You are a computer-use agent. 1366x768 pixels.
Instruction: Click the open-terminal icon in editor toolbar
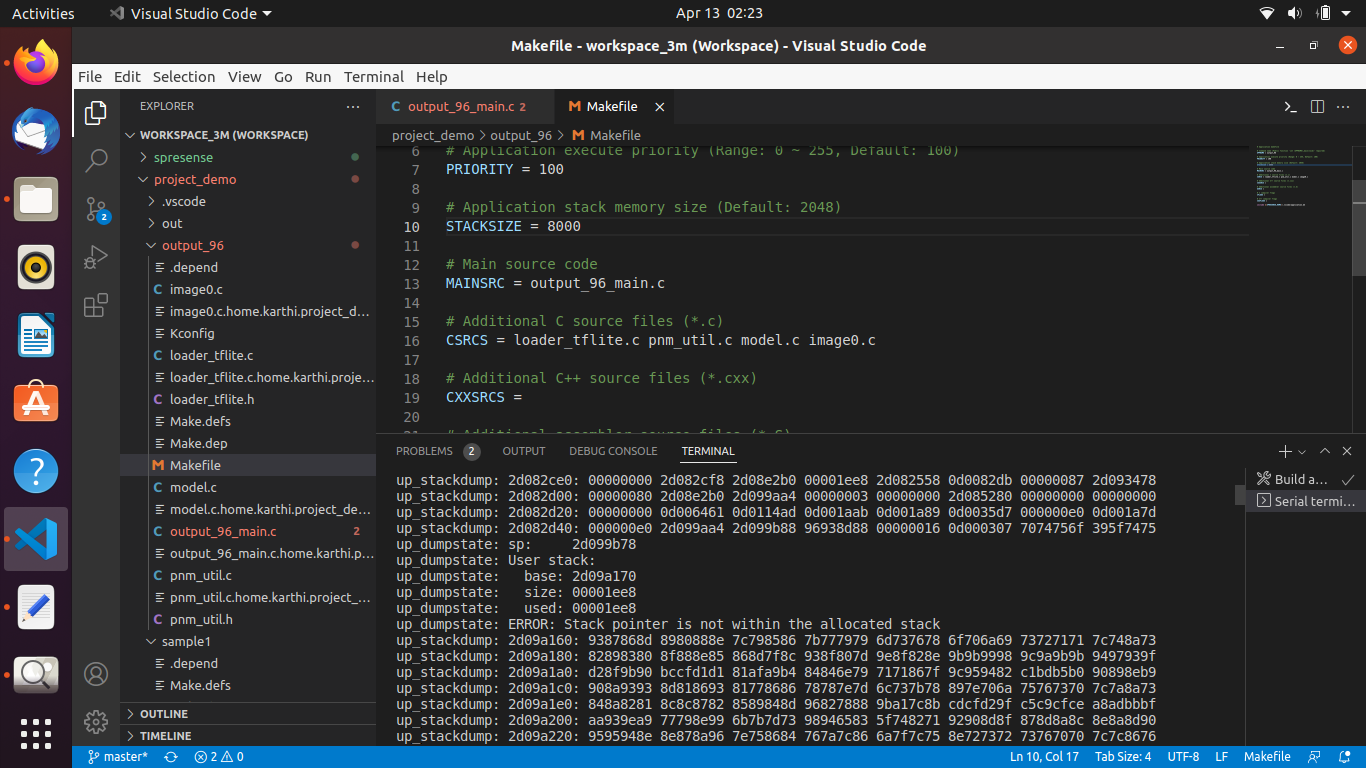[x=1291, y=106]
